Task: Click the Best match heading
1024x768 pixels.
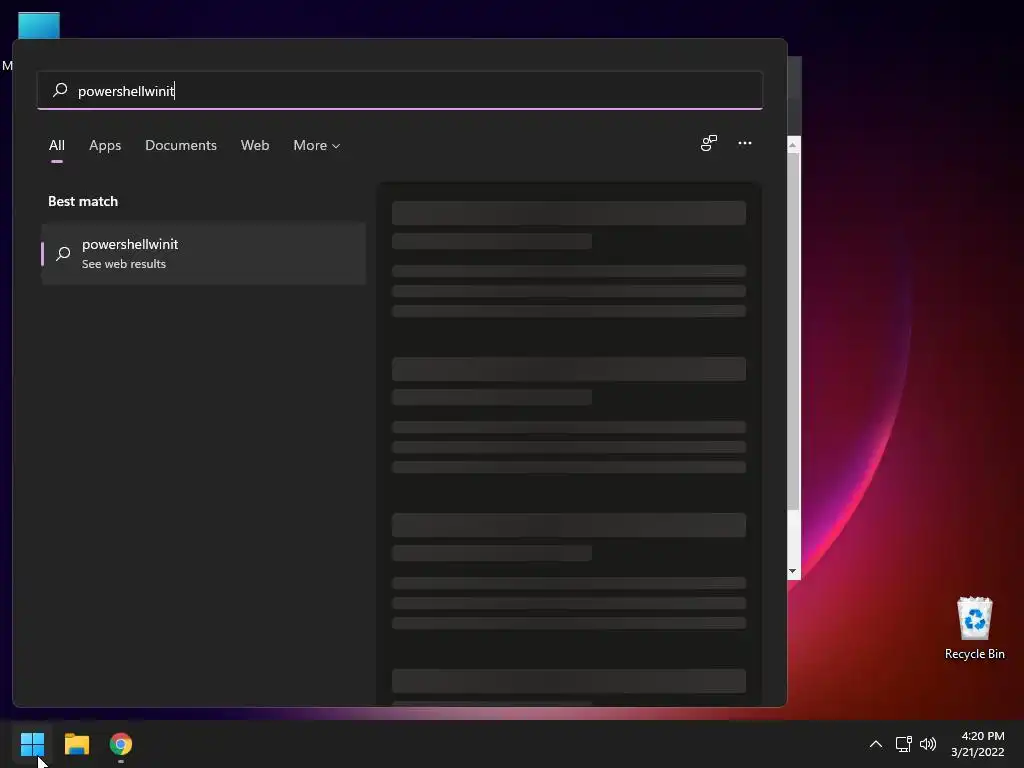Action: coord(83,201)
